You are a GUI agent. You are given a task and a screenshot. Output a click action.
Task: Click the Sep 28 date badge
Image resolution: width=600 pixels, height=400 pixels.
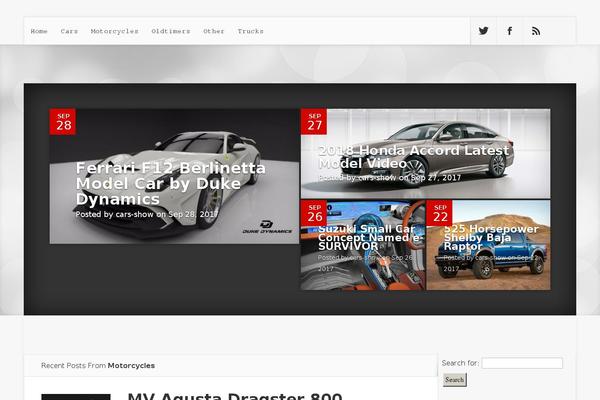coord(63,122)
